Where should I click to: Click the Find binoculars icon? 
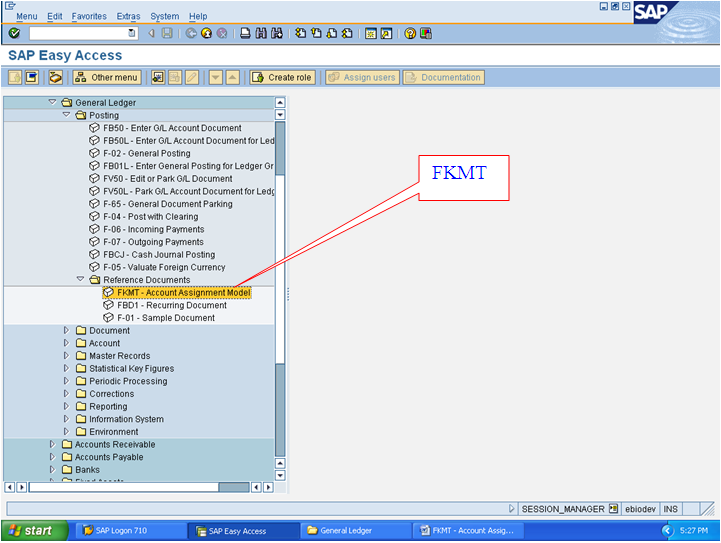[x=261, y=33]
